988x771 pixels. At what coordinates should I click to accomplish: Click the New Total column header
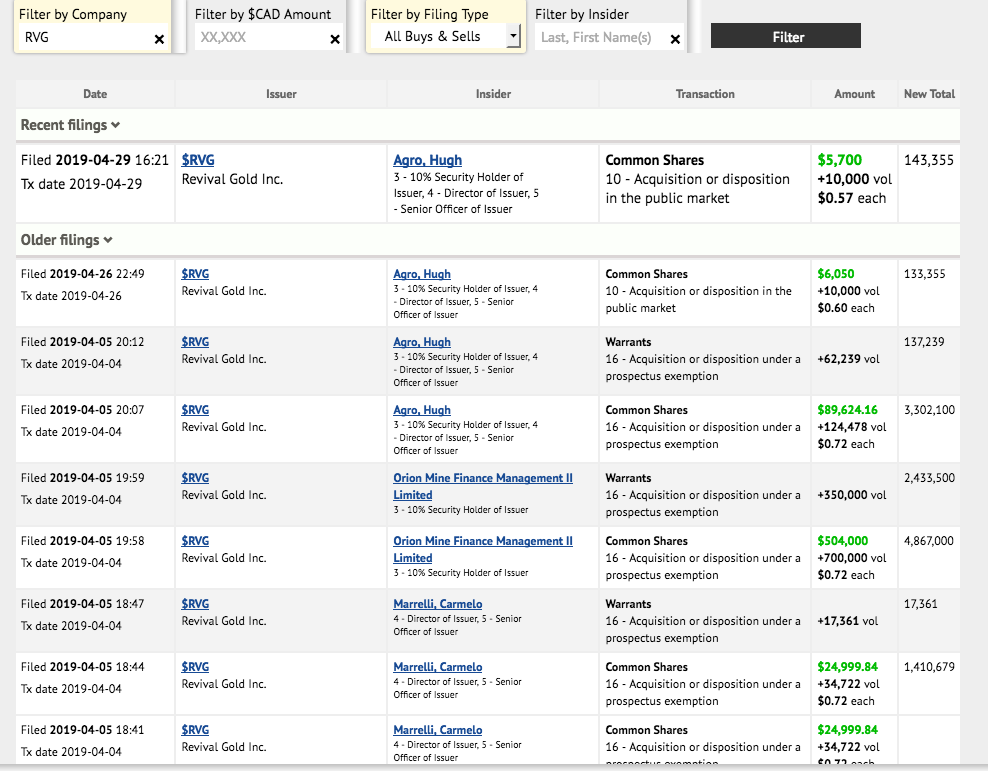pyautogui.click(x=929, y=94)
